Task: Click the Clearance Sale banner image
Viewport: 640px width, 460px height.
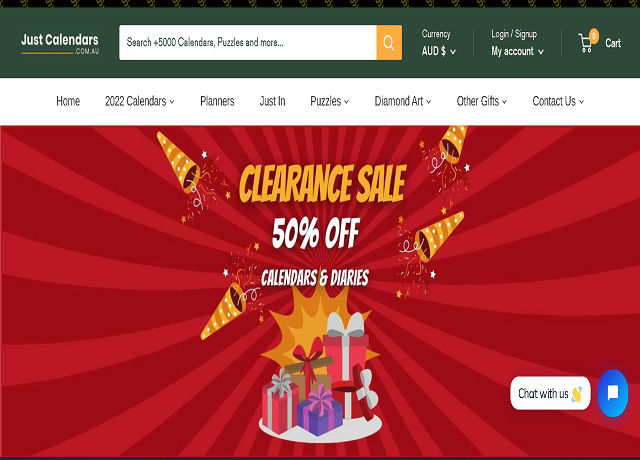Action: 320,291
